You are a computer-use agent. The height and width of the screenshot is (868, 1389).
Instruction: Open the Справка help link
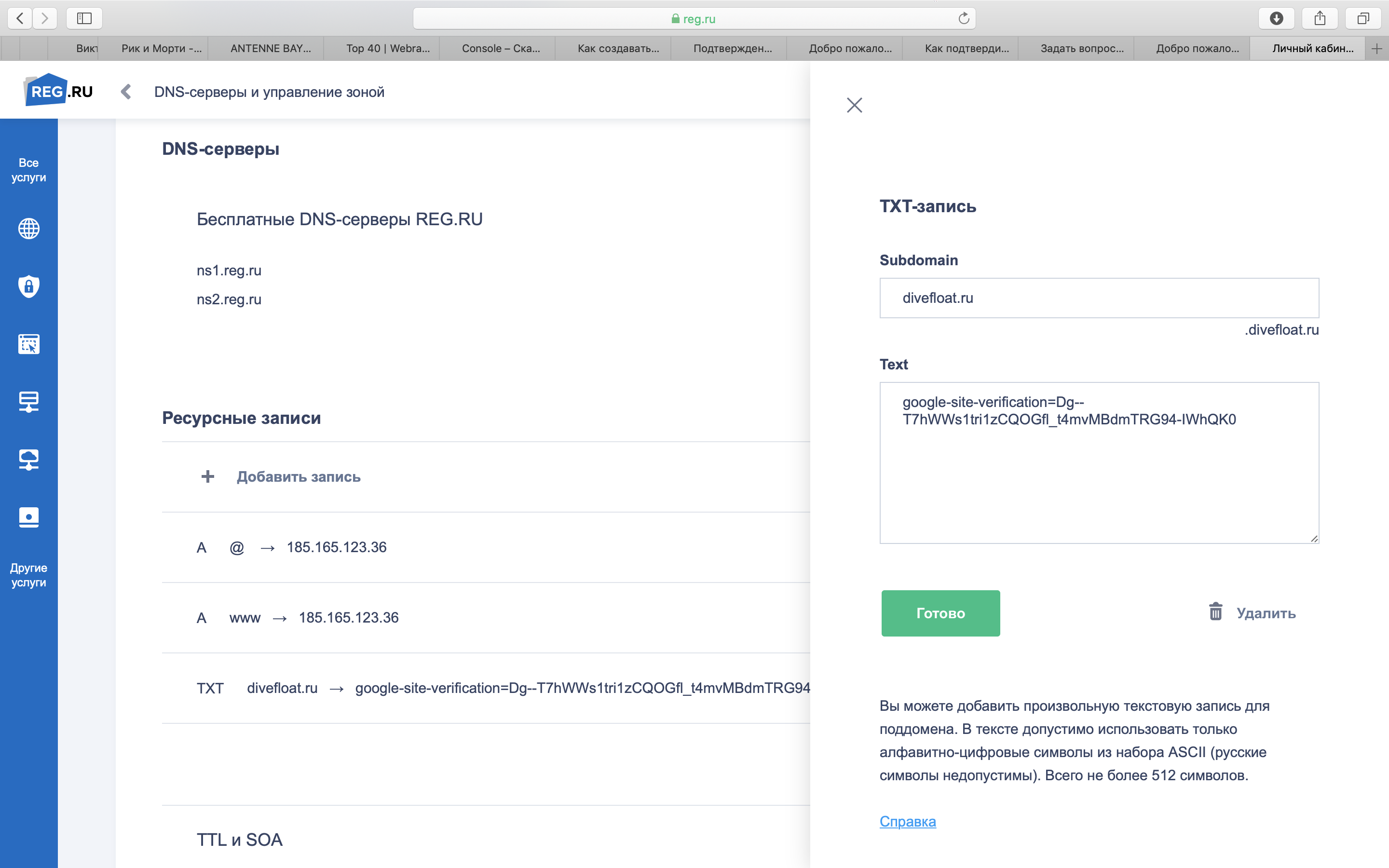coord(908,821)
